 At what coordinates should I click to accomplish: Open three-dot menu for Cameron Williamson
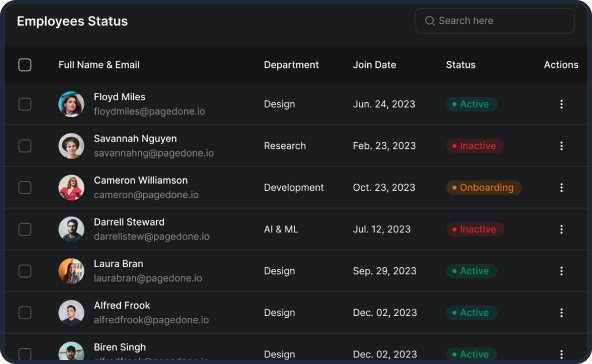(561, 188)
